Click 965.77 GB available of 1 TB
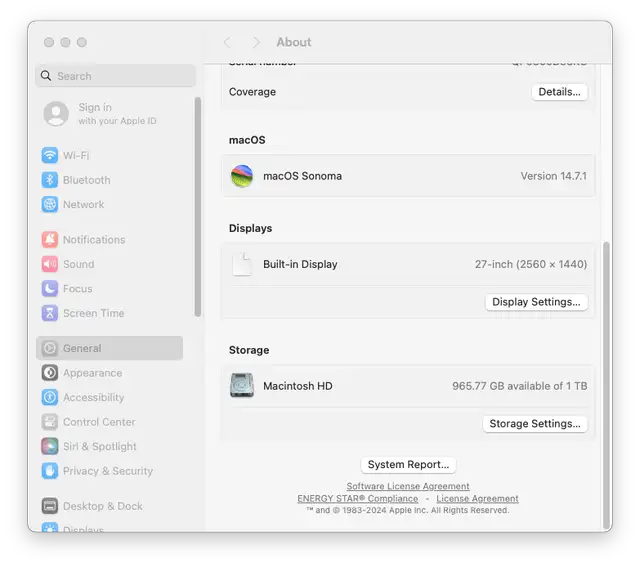The height and width of the screenshot is (566, 640). 520,386
